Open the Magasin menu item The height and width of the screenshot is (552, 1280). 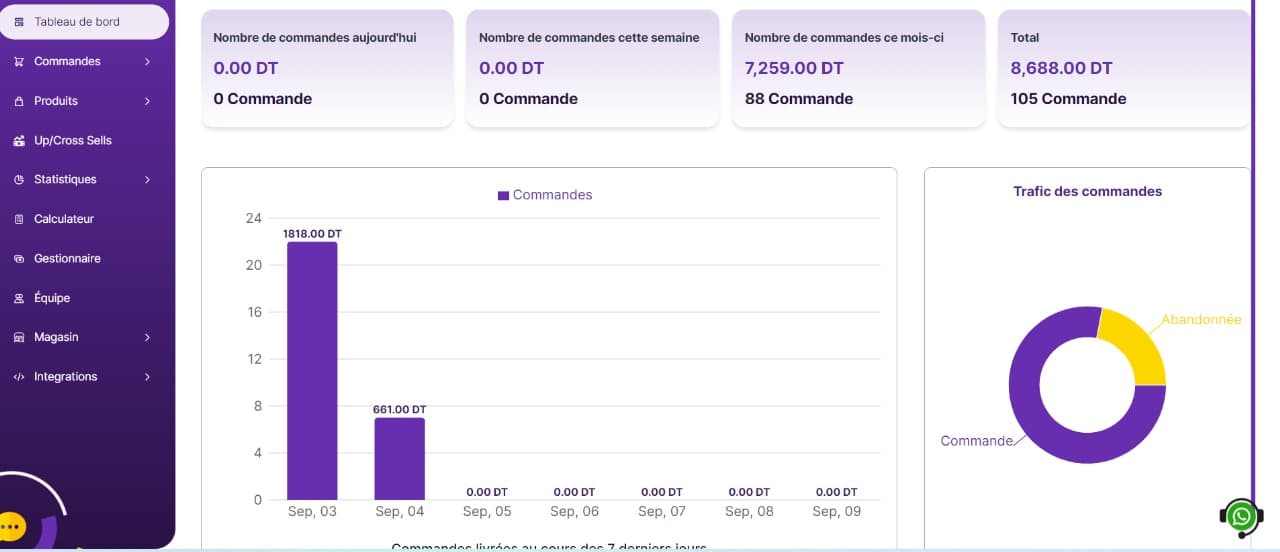[56, 338]
